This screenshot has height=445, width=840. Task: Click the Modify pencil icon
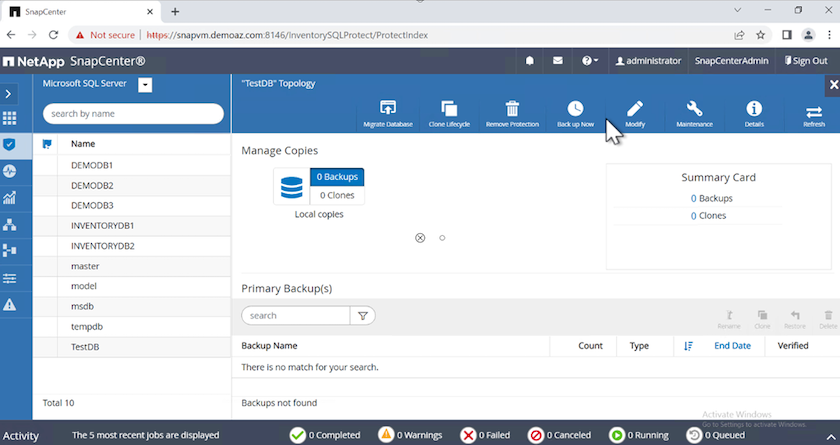(635, 108)
